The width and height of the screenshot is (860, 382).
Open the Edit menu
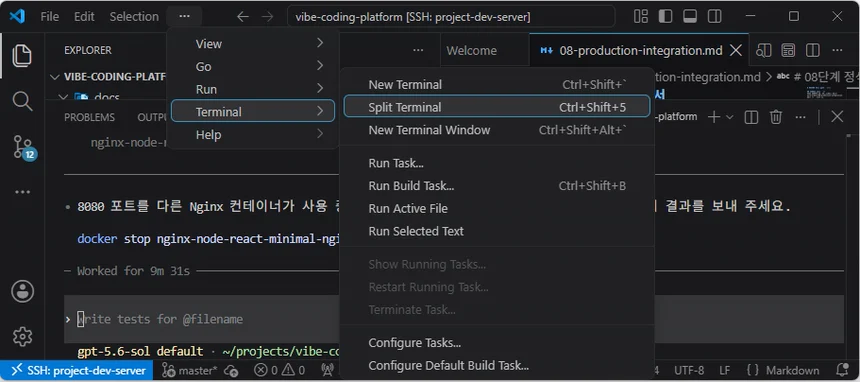pos(84,16)
